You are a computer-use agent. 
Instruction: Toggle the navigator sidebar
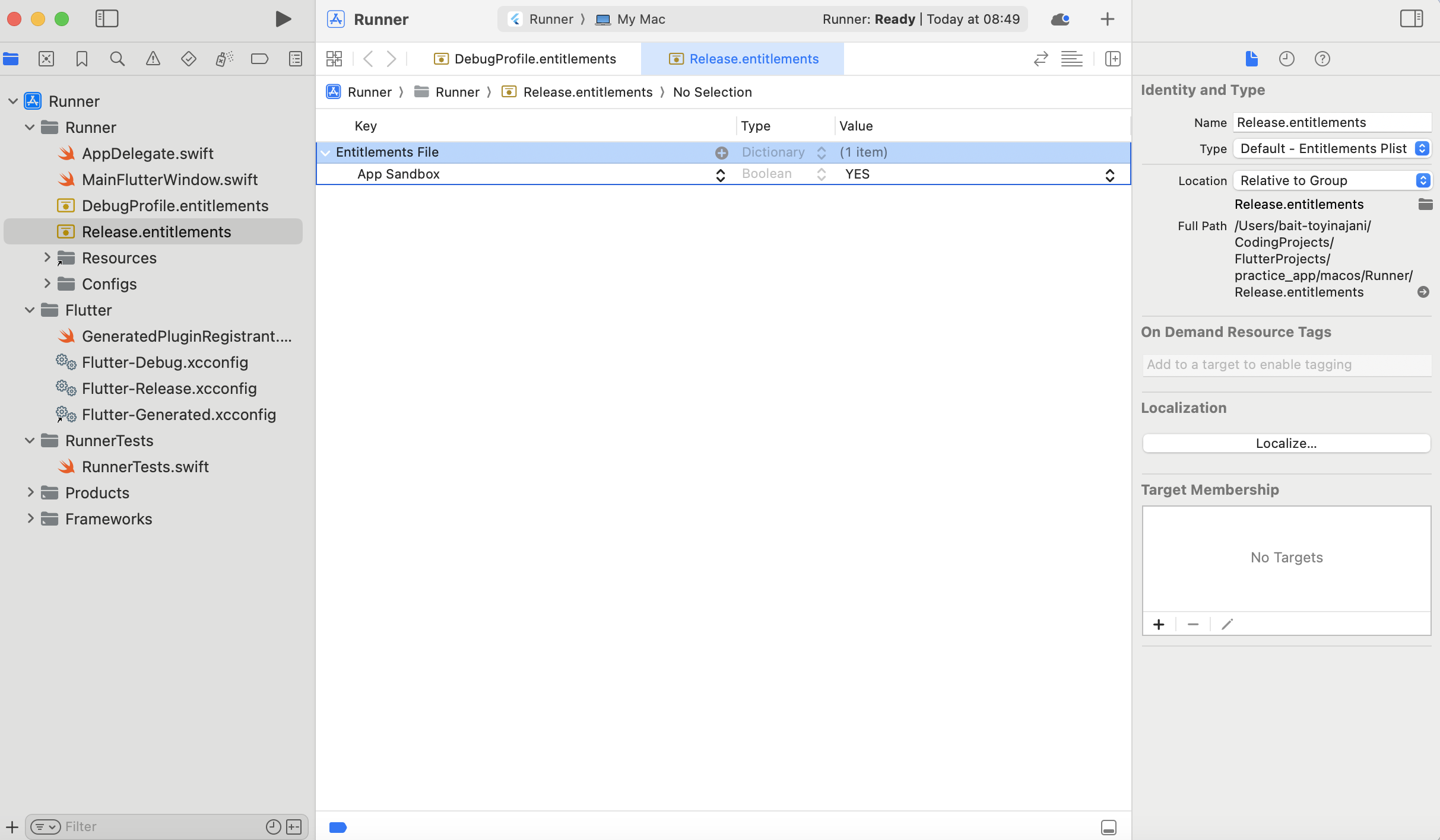[x=107, y=19]
